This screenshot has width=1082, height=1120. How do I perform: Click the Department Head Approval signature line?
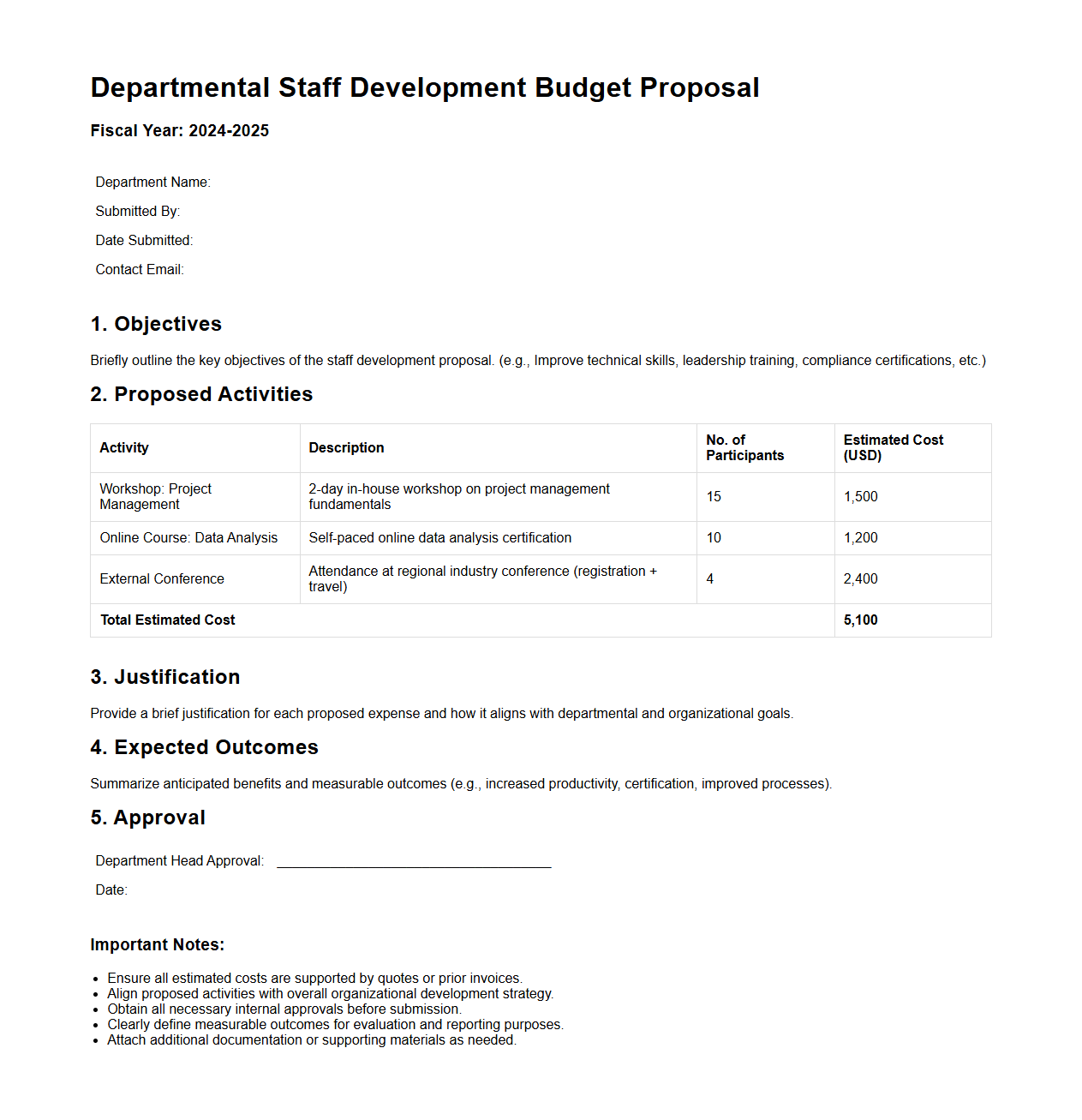414,861
